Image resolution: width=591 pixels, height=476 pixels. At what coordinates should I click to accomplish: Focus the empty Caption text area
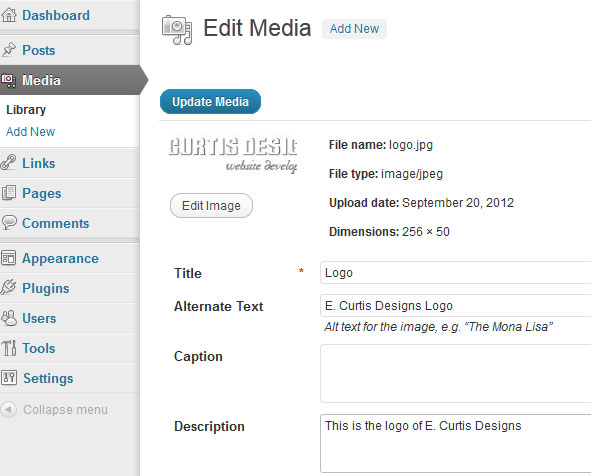point(455,373)
